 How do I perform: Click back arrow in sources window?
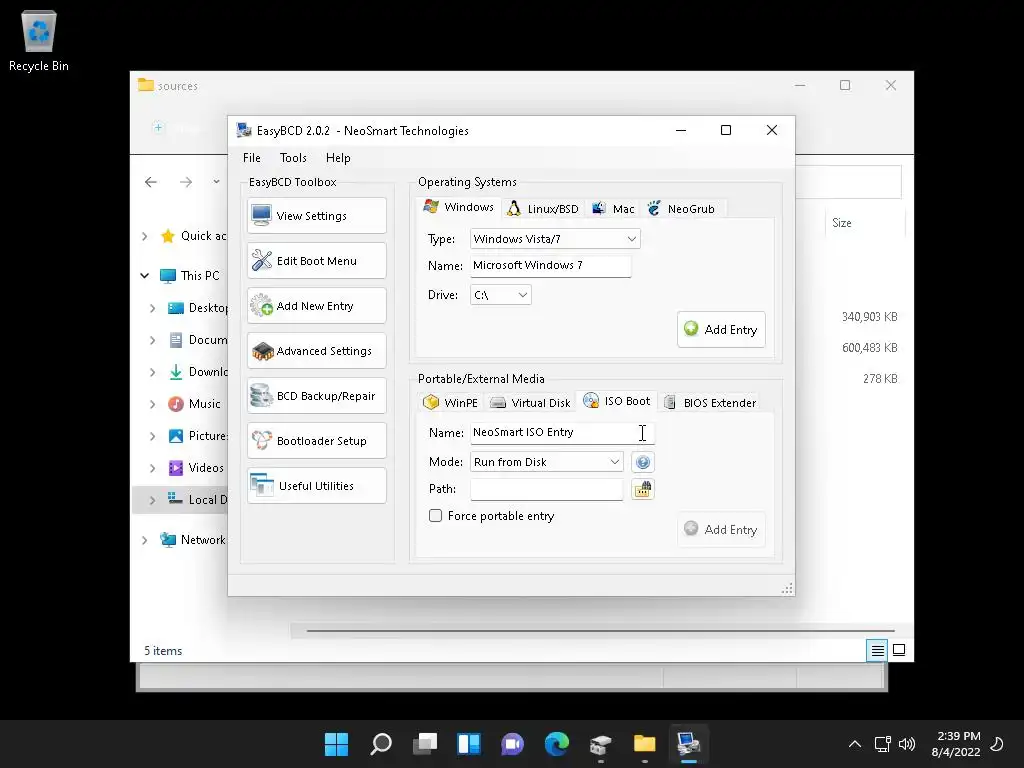point(151,182)
